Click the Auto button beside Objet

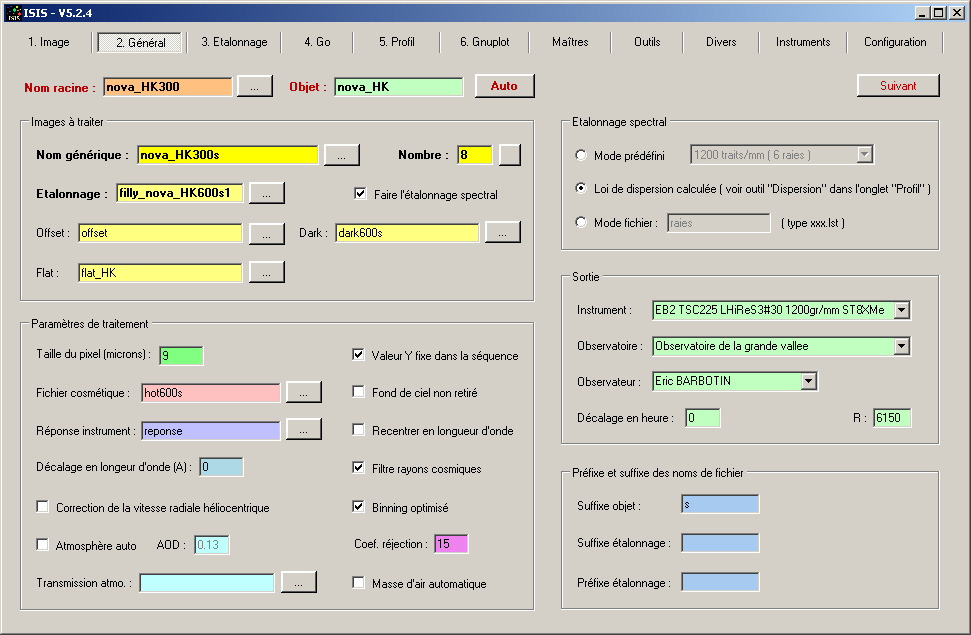504,86
